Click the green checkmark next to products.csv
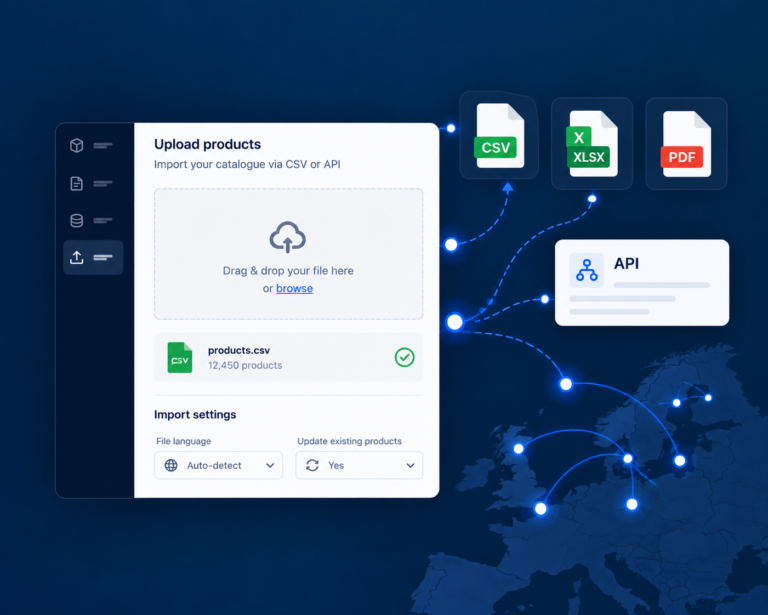The width and height of the screenshot is (768, 615). click(405, 357)
